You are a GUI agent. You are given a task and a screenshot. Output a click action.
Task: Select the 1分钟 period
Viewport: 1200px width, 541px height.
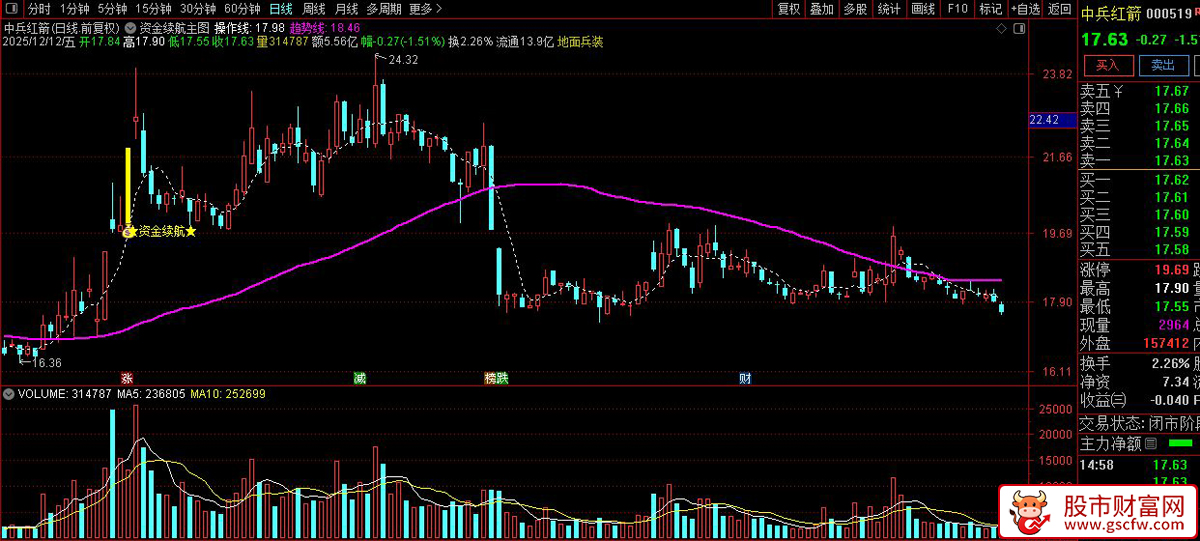point(75,9)
